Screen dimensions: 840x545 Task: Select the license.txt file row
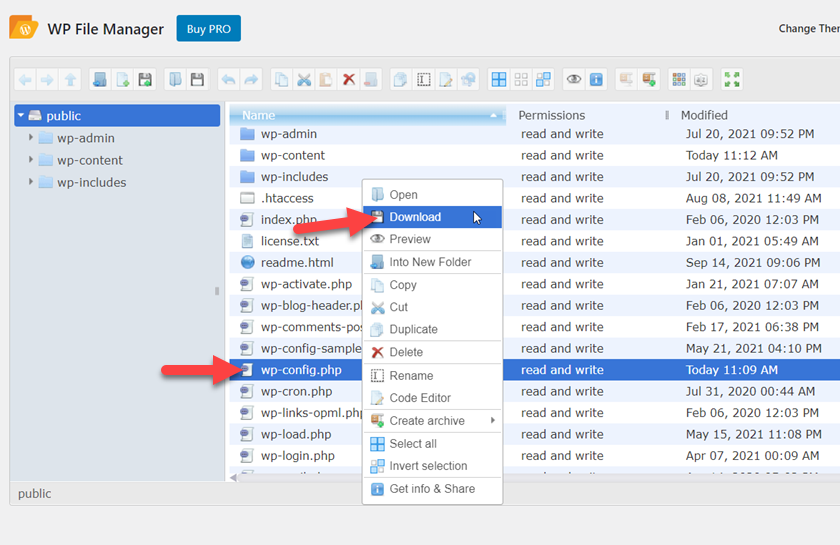(535, 241)
